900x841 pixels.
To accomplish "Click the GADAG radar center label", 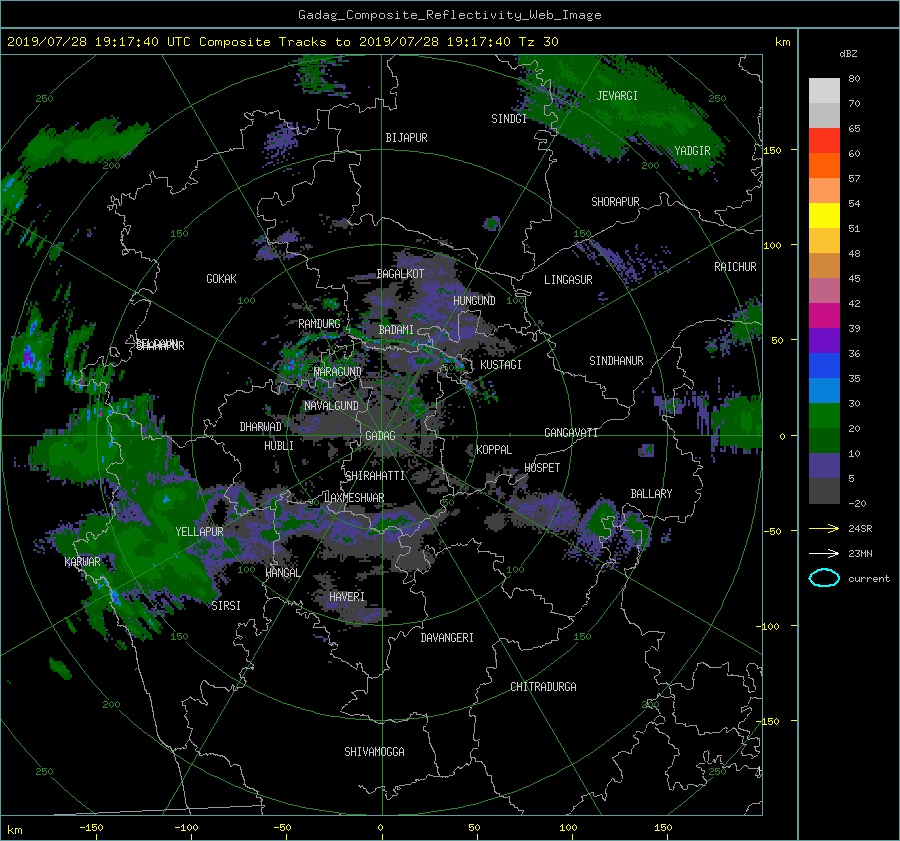I will (380, 436).
